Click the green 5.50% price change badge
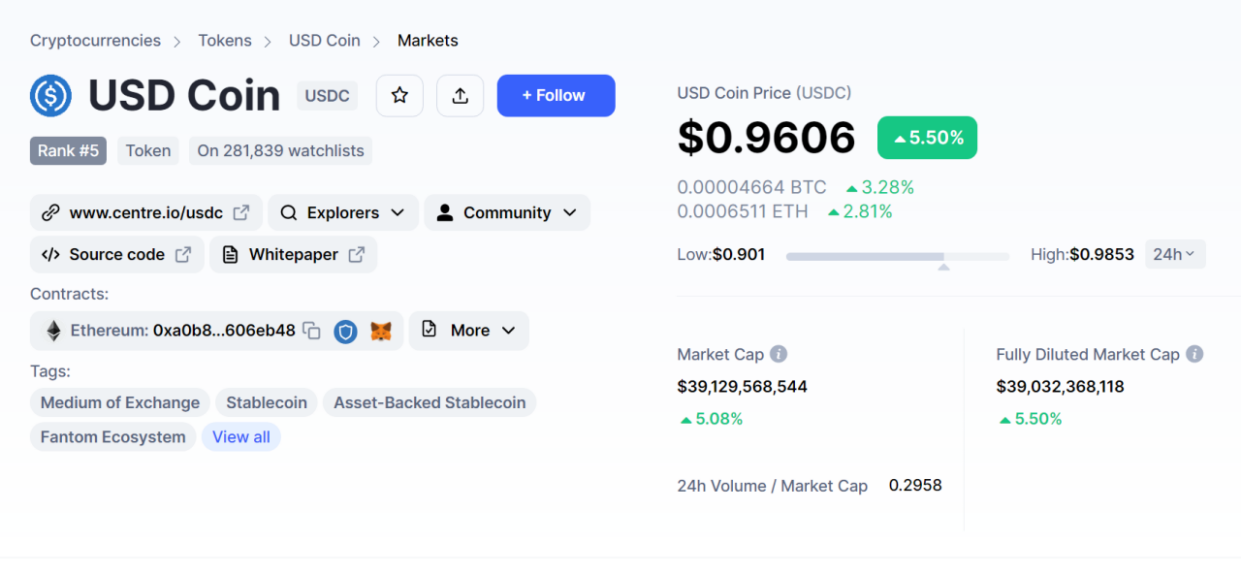The width and height of the screenshot is (1242, 574). pyautogui.click(x=927, y=138)
